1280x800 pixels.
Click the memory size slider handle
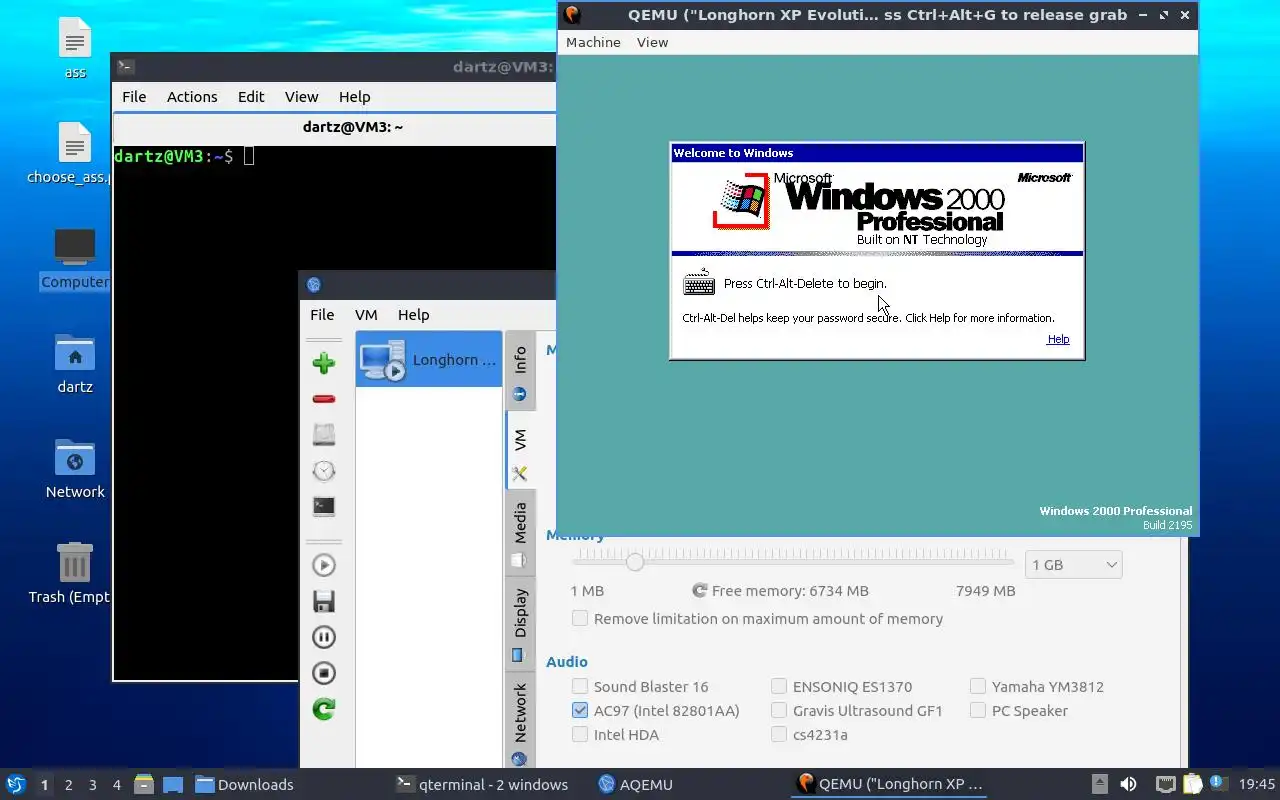(635, 562)
